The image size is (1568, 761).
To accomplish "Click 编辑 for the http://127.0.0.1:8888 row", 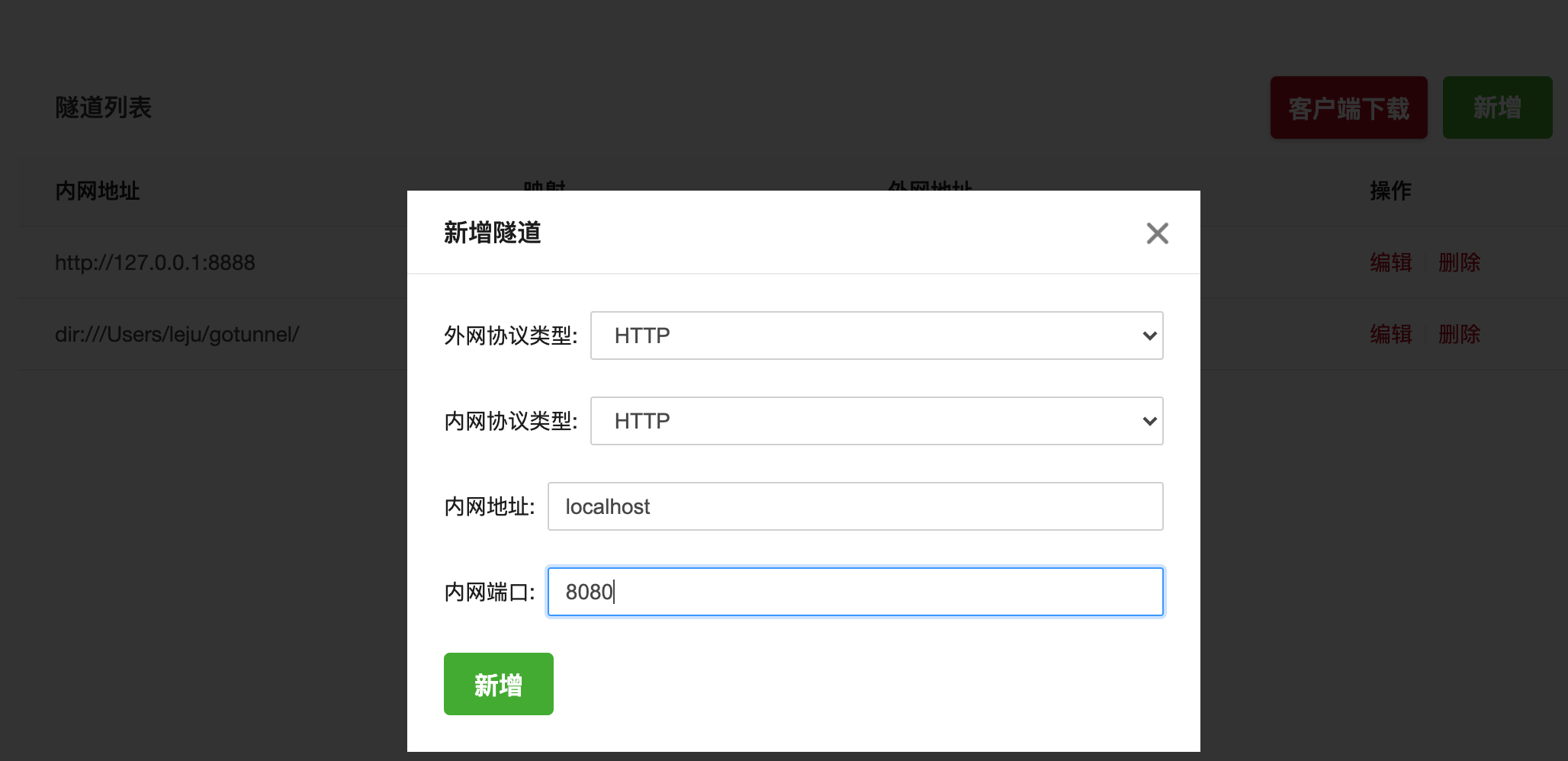I will click(x=1390, y=262).
